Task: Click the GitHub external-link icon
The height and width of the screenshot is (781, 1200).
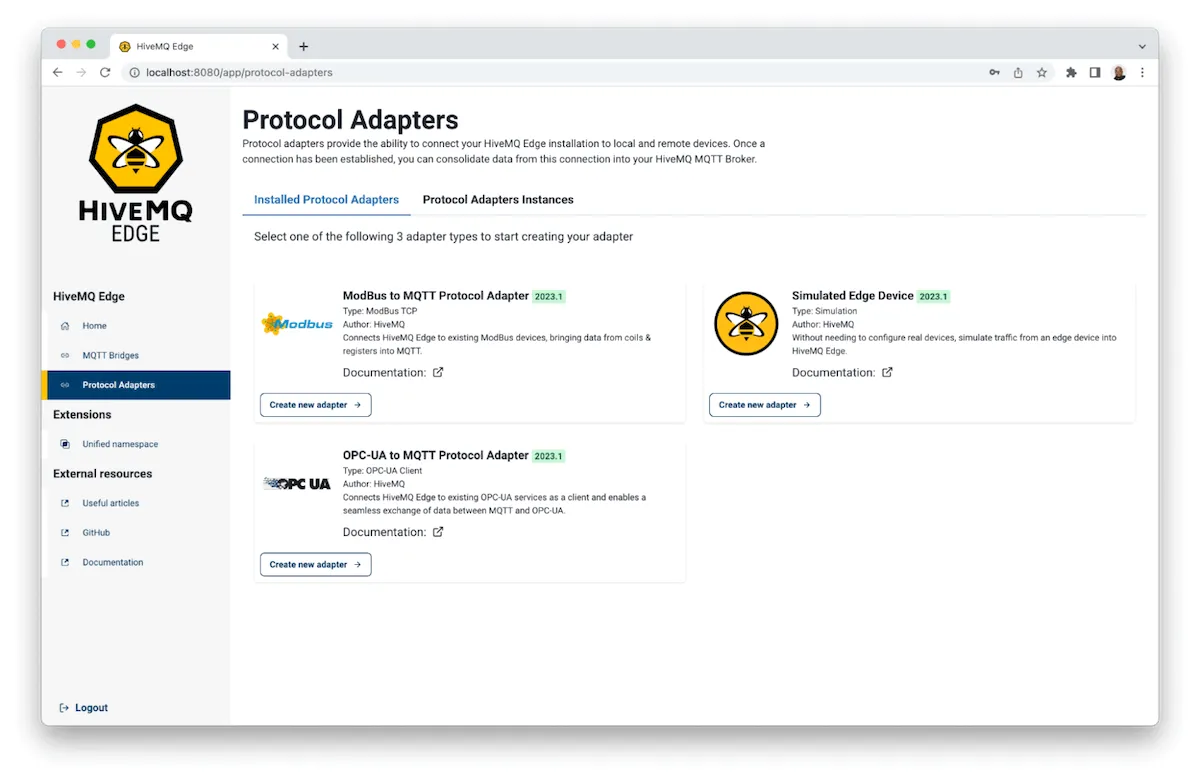Action: tap(65, 533)
